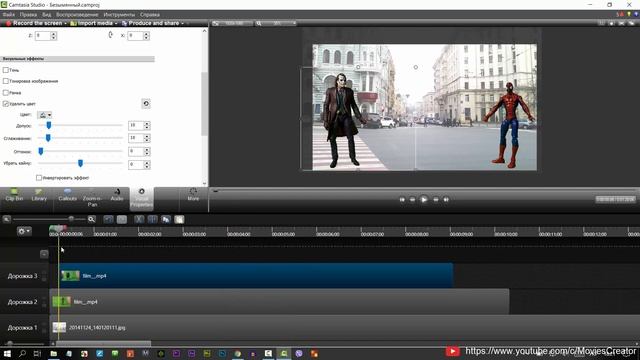Viewport: 640px width, 360px height.
Task: Click the reset remove-color effect icon
Action: tap(146, 103)
